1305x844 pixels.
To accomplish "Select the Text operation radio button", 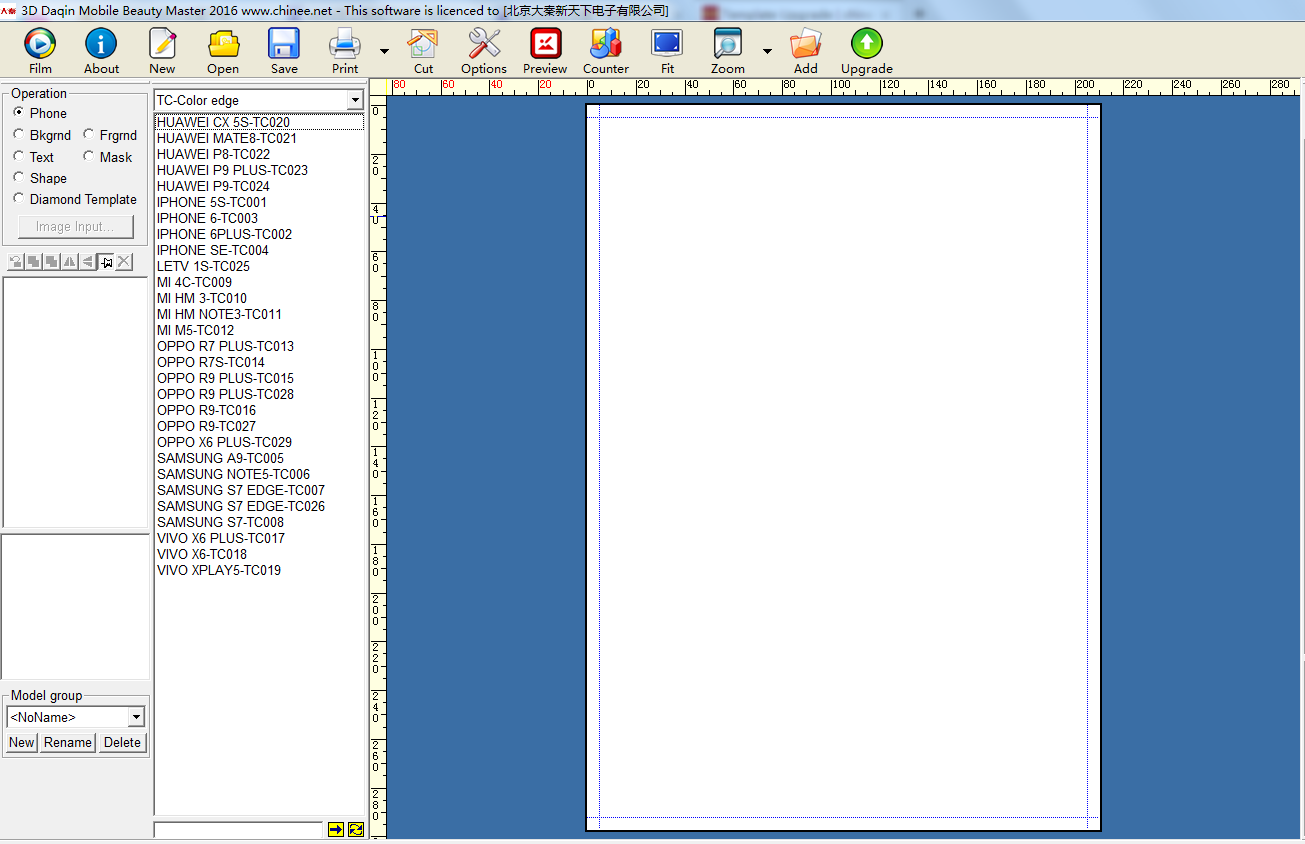I will [19, 156].
